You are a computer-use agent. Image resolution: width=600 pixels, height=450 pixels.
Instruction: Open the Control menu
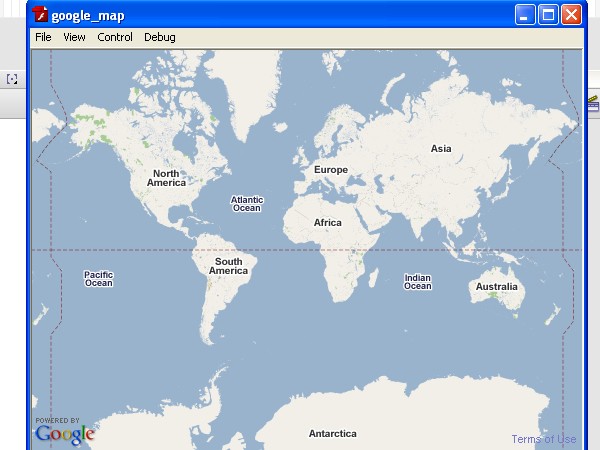pos(115,37)
